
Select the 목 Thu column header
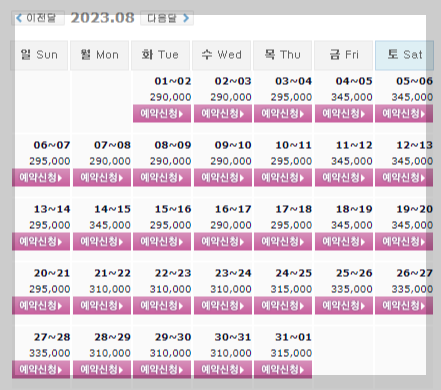282,55
